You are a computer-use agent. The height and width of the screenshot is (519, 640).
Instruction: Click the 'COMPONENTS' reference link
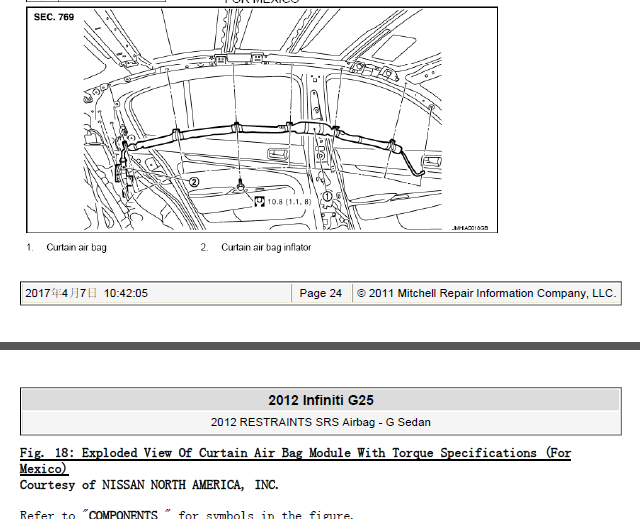click(x=123, y=515)
